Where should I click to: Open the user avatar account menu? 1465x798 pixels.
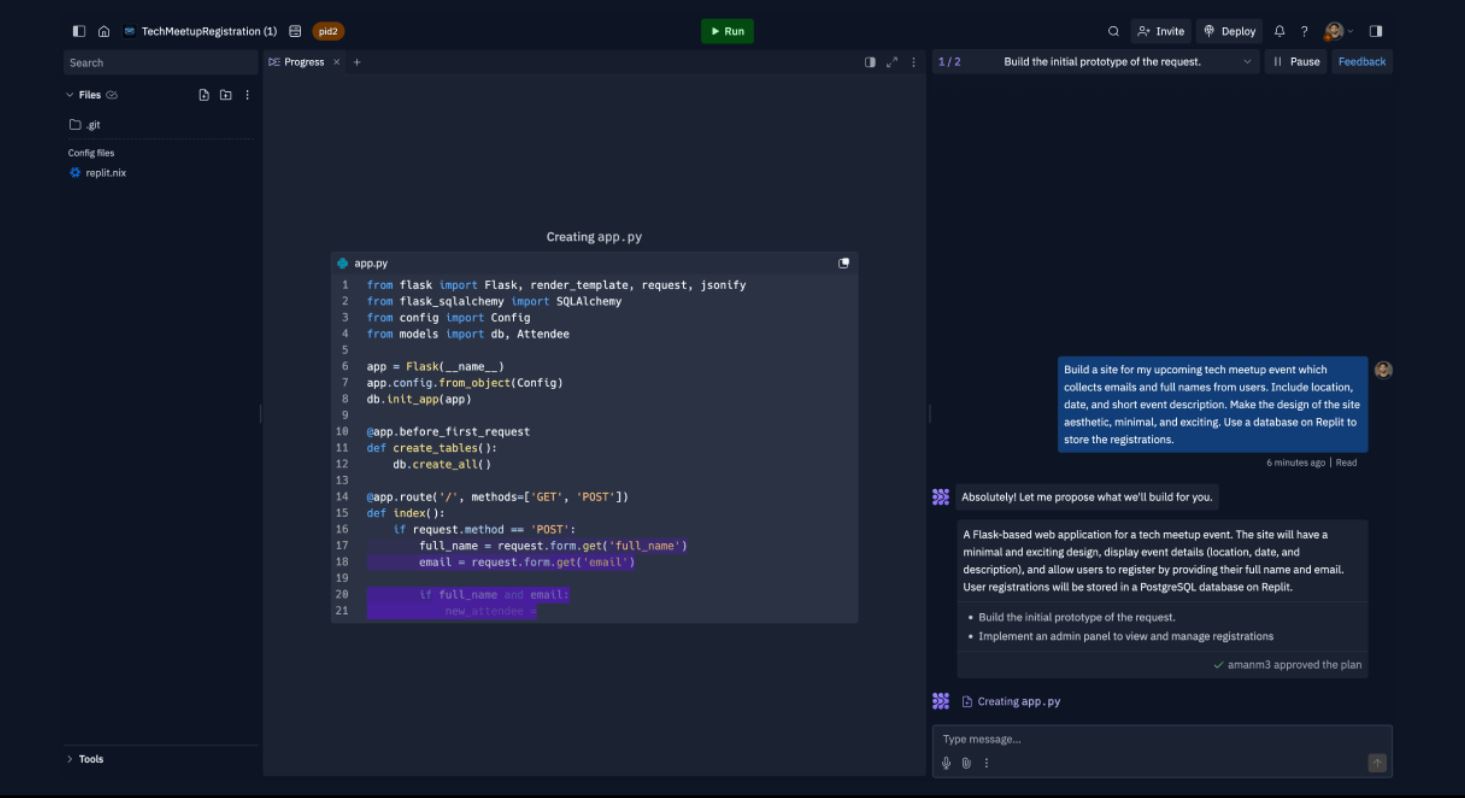(x=1338, y=31)
